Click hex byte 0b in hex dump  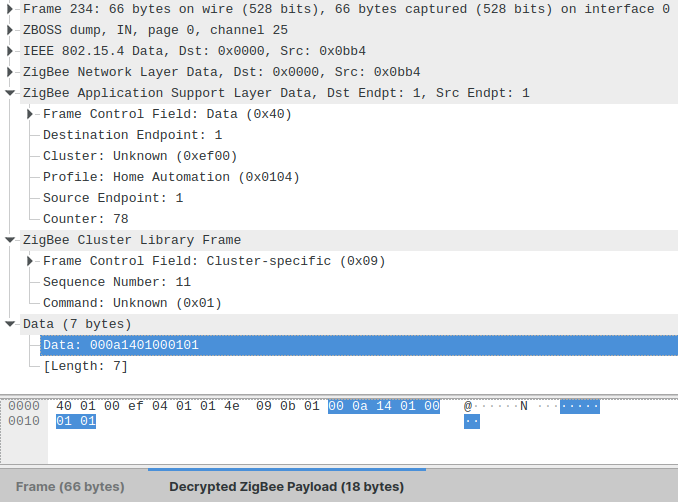pos(288,406)
